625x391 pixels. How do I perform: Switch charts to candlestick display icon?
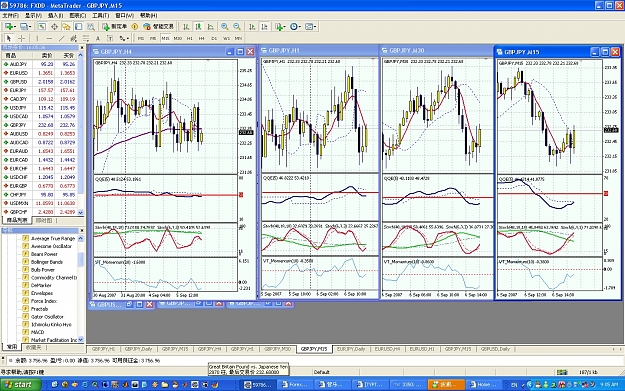coord(198,27)
